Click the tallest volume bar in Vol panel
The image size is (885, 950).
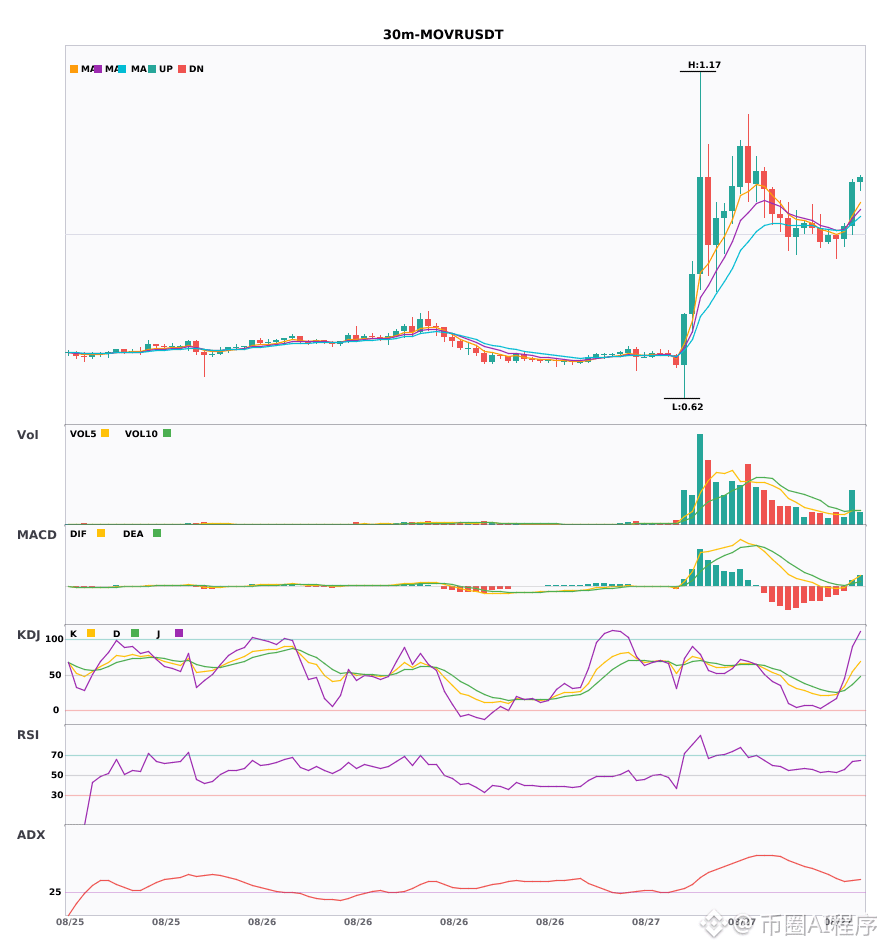click(700, 479)
